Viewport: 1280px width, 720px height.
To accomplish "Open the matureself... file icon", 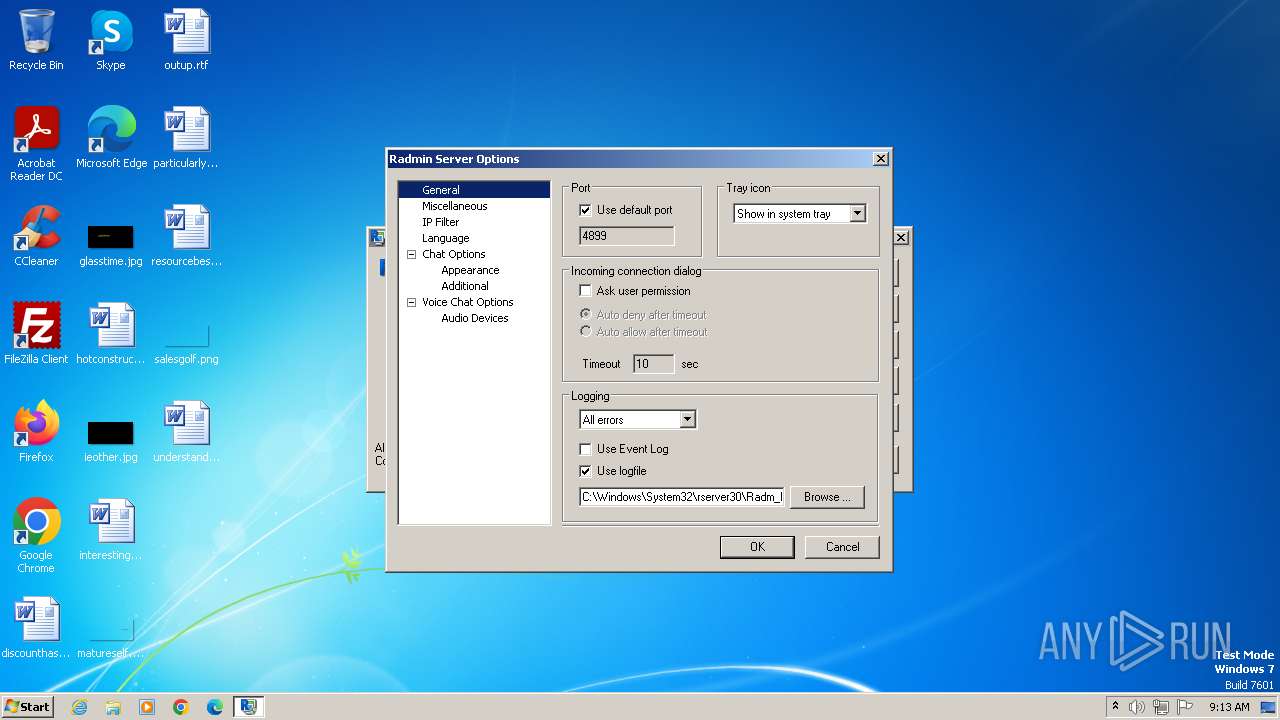I will pos(111,628).
